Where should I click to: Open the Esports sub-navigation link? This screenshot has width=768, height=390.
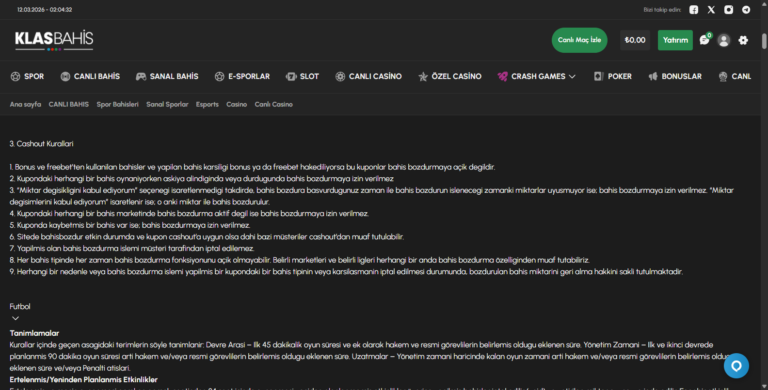[x=207, y=104]
